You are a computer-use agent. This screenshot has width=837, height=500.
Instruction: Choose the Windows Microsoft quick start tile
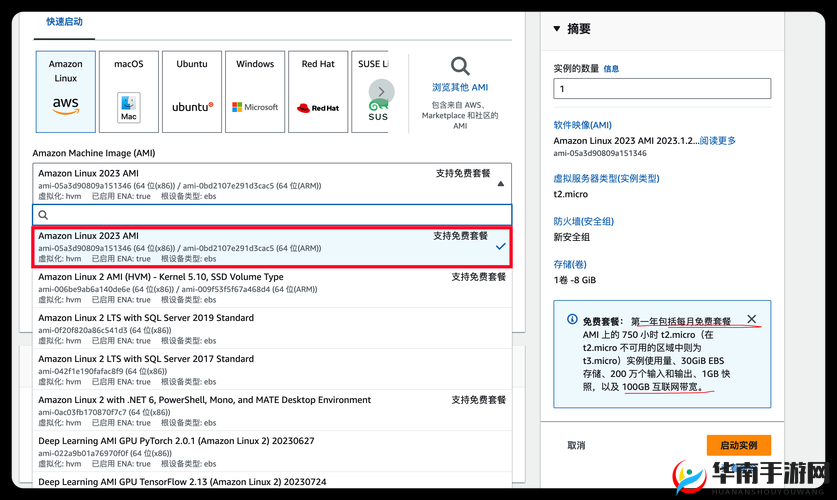(x=255, y=92)
